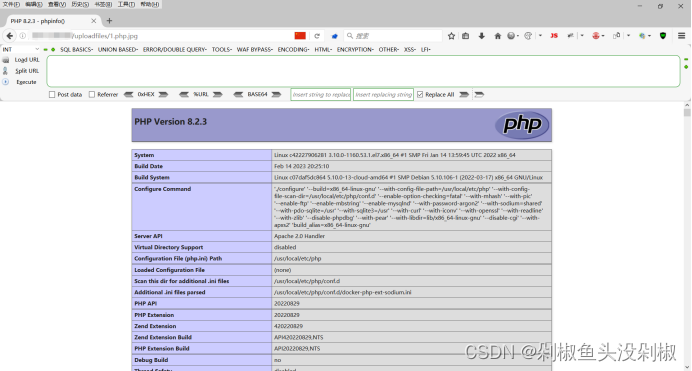
Task: Click the red JS toggle icon
Action: coord(554,36)
